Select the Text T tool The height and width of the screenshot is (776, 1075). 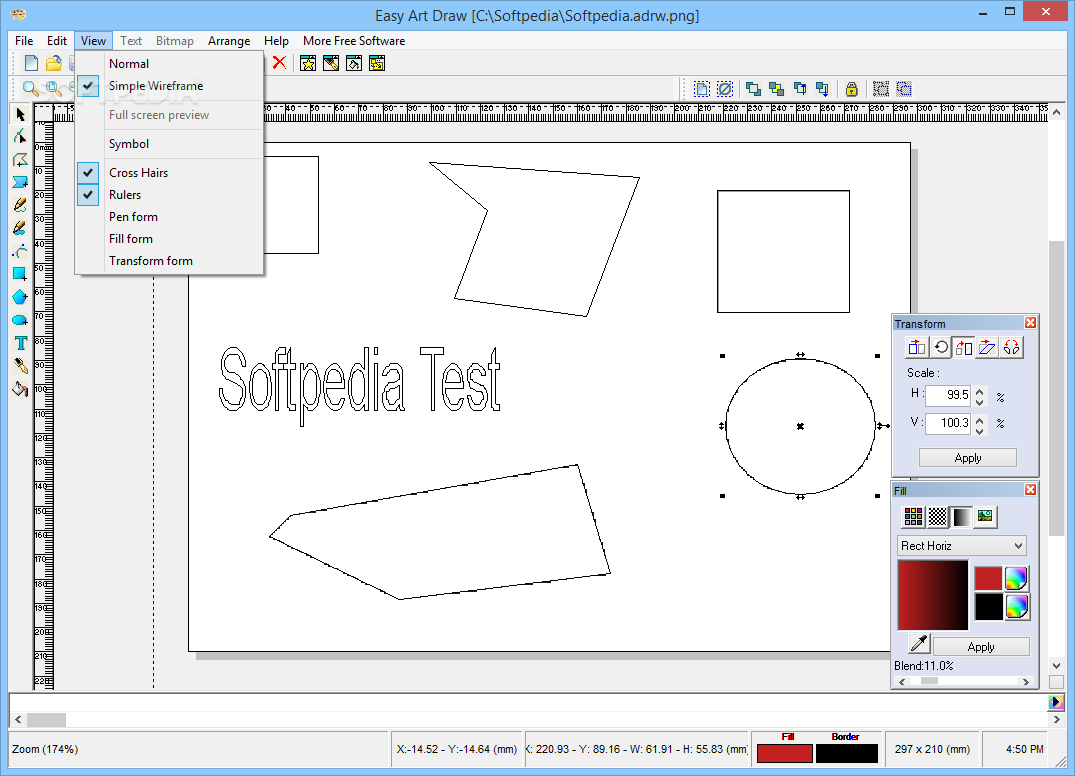20,343
